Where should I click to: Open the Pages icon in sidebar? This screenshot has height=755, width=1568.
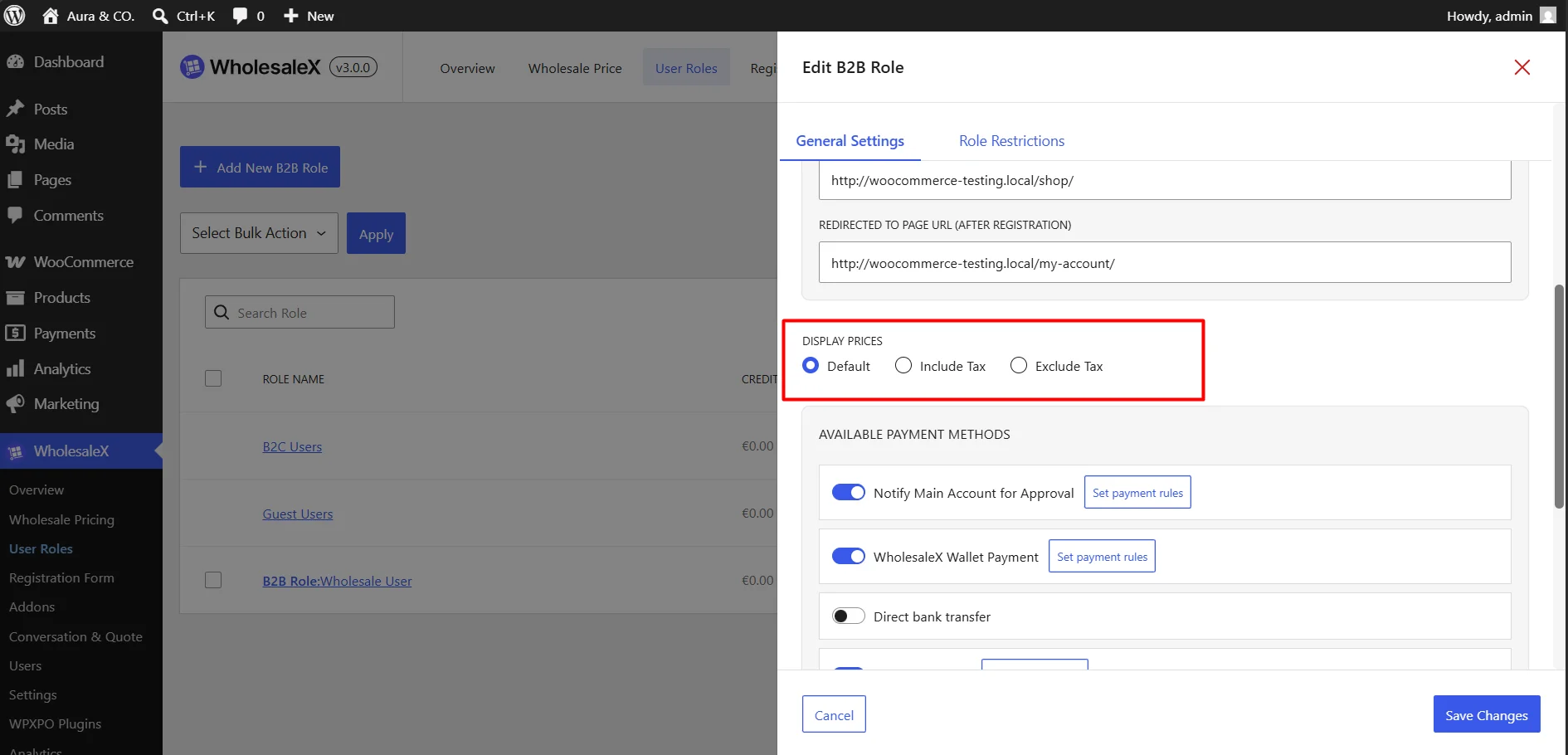pyautogui.click(x=15, y=180)
